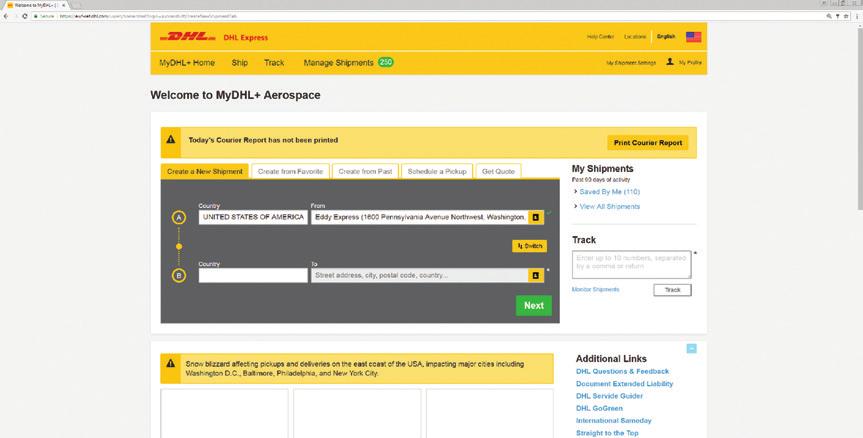Switch to Create from Favorite tab
Viewport: 863px width, 438px height.
(x=291, y=172)
